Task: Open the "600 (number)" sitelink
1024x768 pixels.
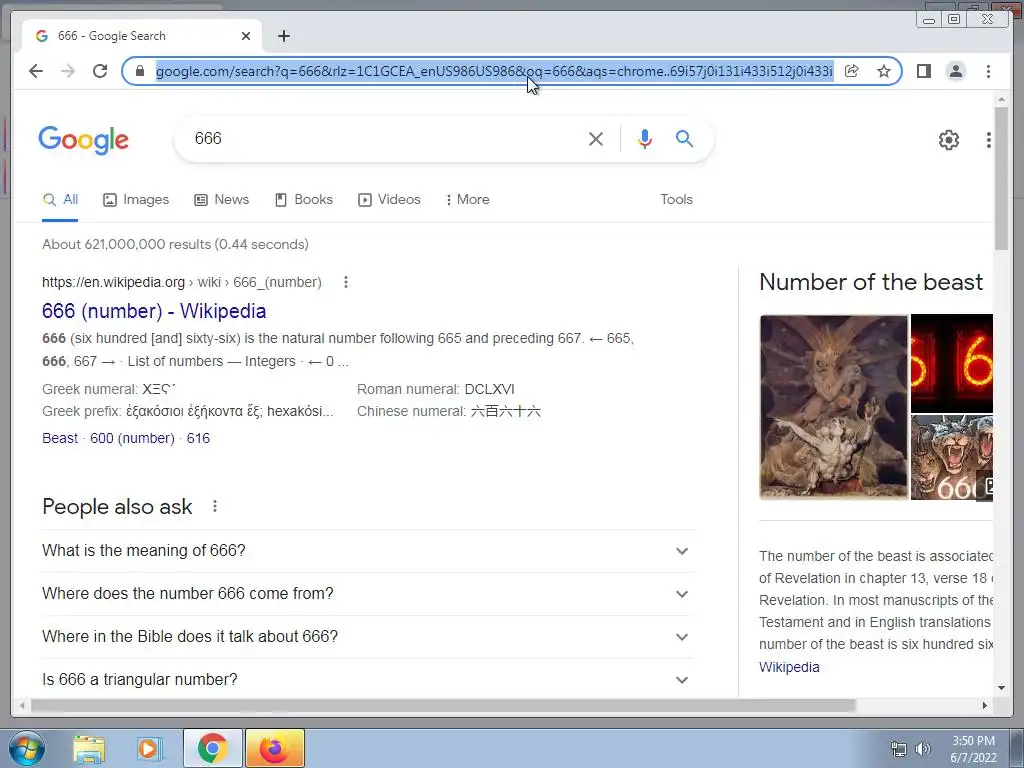Action: click(x=132, y=438)
